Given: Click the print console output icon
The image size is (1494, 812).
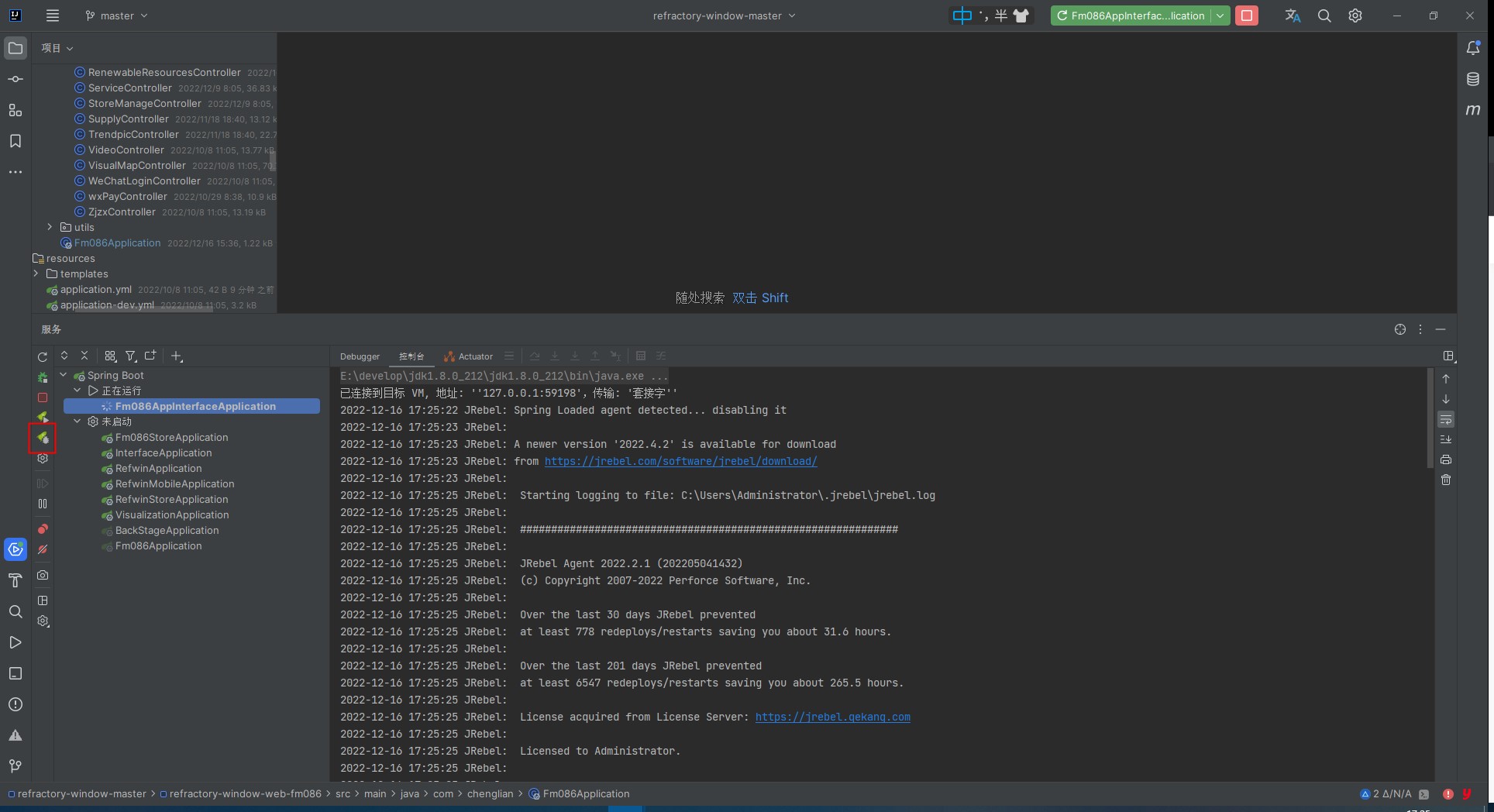Looking at the screenshot, I should (x=1446, y=459).
